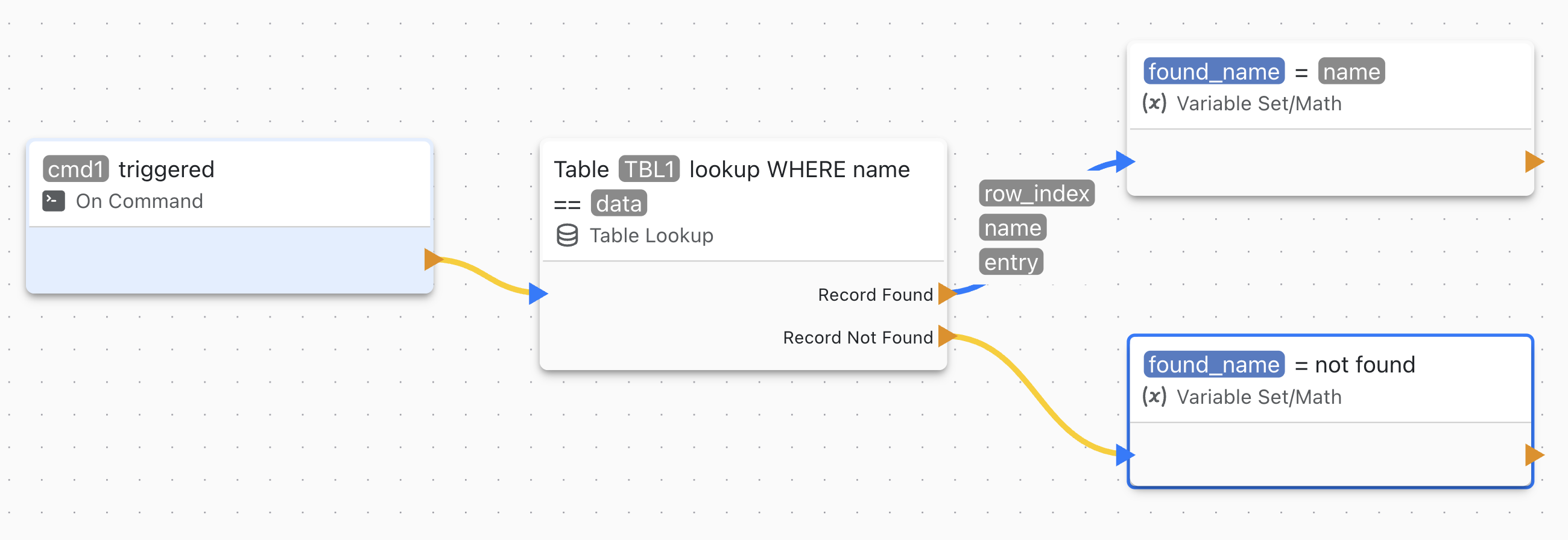Click the 'triggered' text in the cmd1 node

click(166, 170)
